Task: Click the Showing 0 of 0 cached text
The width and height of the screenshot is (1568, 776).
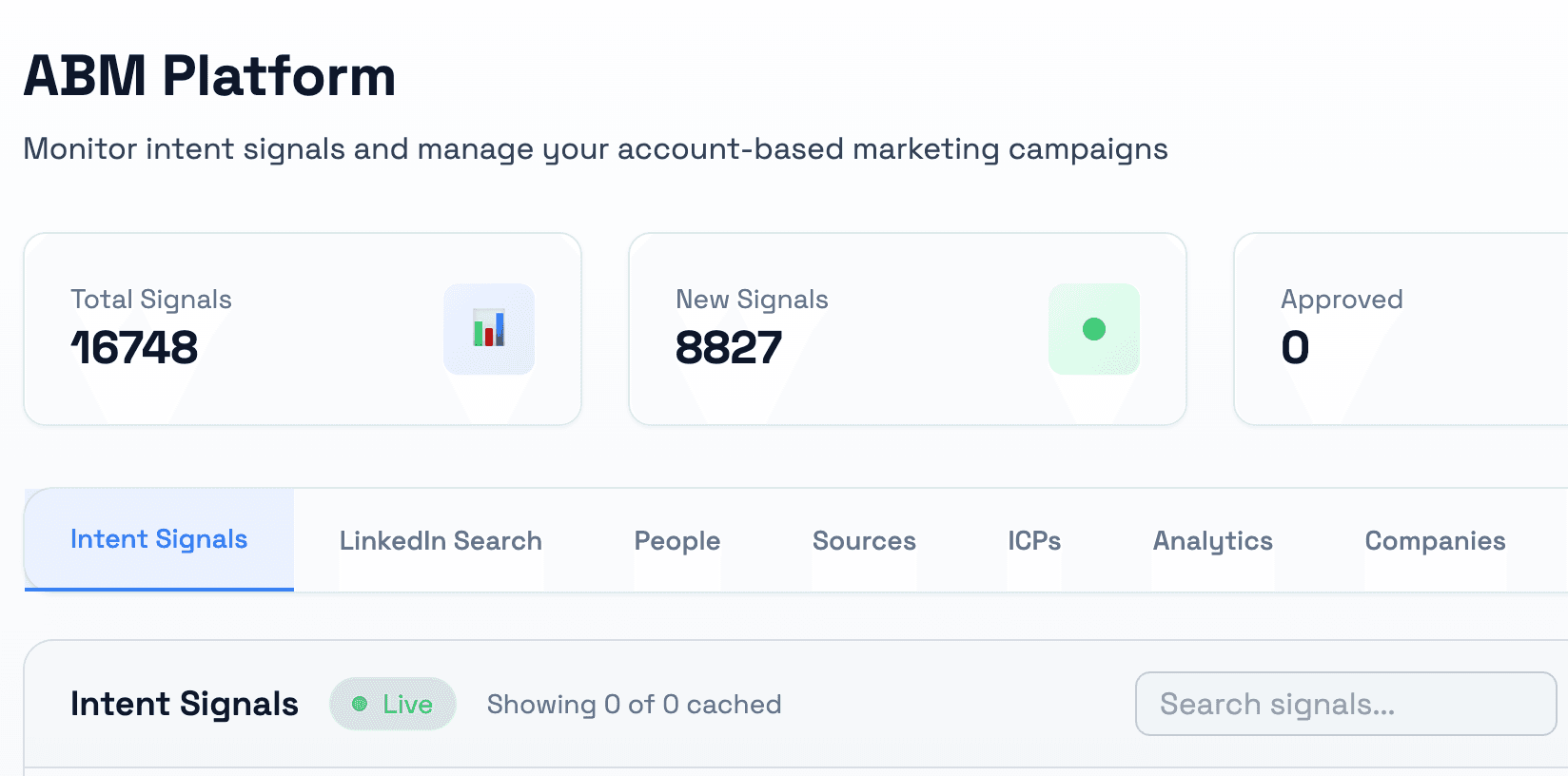Action: click(x=635, y=704)
